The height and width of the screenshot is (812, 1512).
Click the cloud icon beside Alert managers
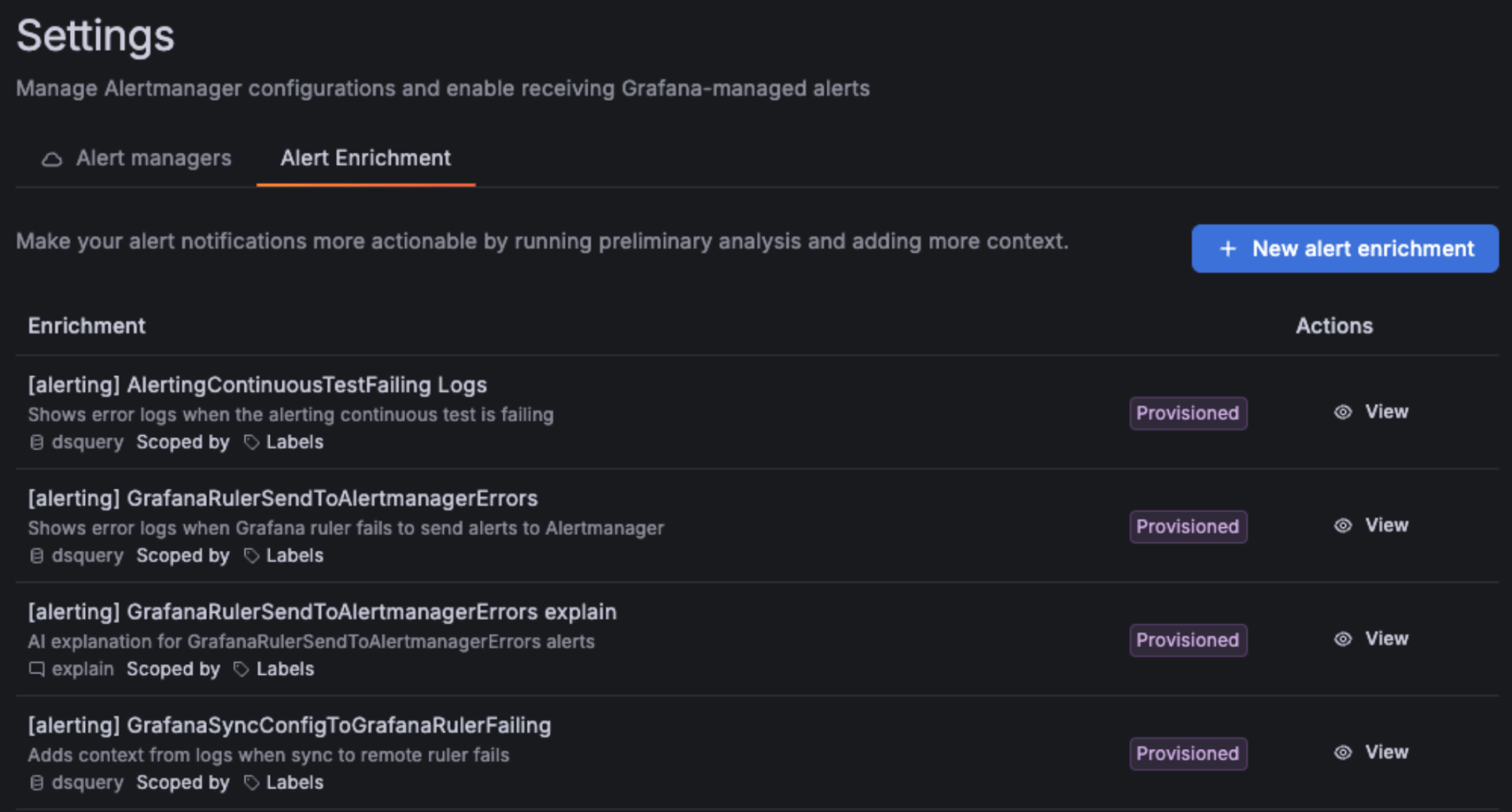click(x=51, y=158)
